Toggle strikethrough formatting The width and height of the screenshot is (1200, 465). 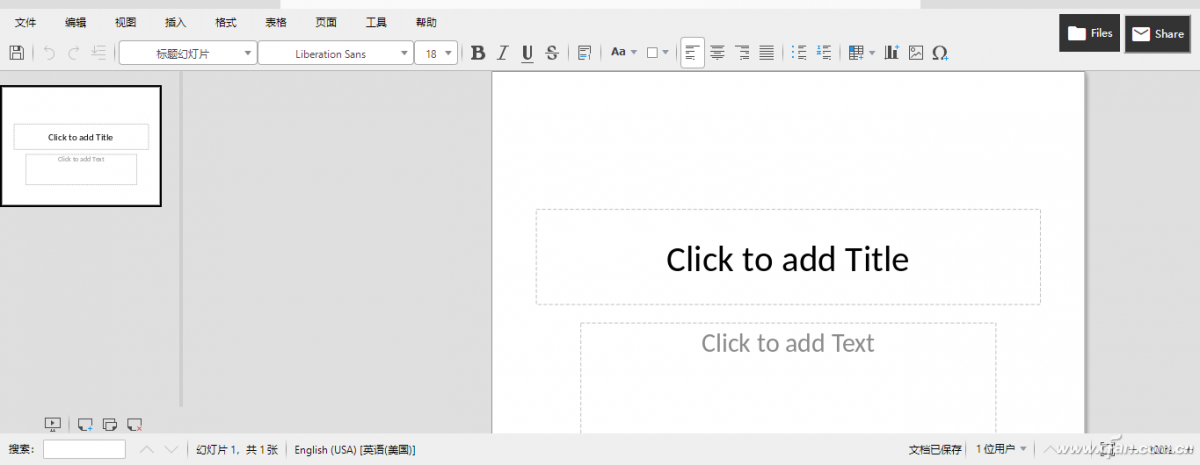[x=552, y=53]
